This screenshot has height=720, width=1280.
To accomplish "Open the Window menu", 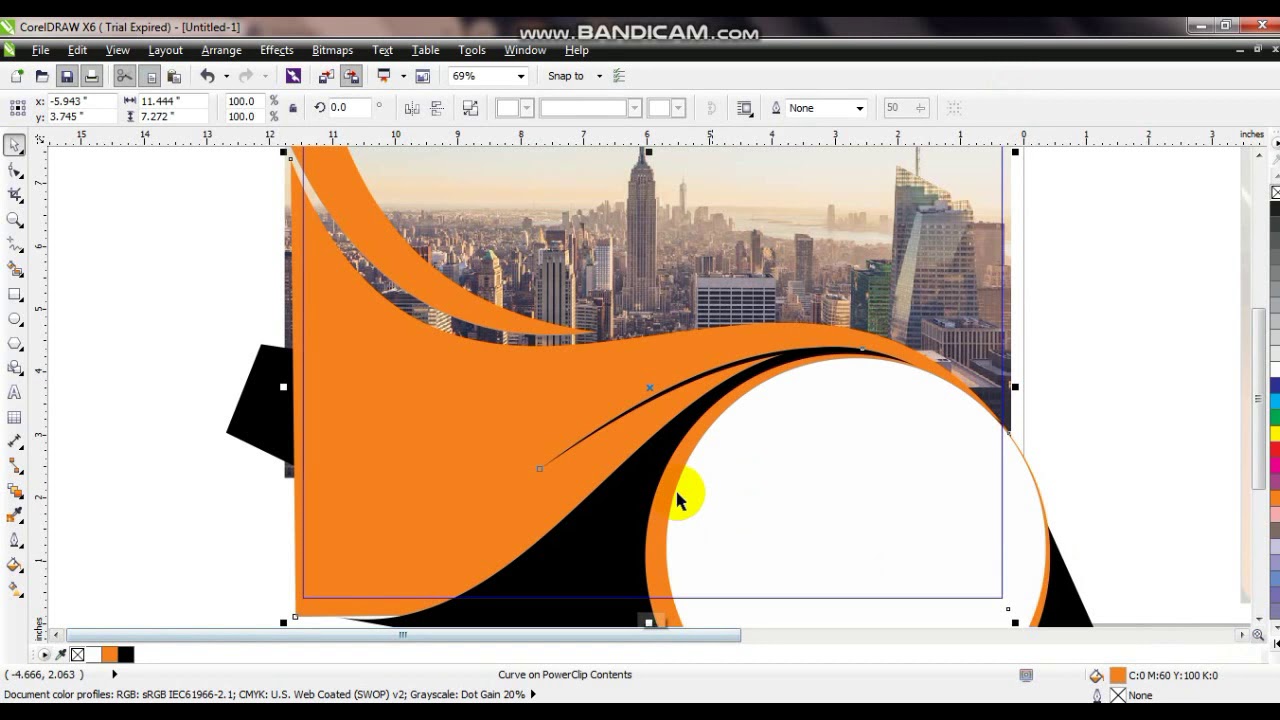I will pyautogui.click(x=525, y=50).
